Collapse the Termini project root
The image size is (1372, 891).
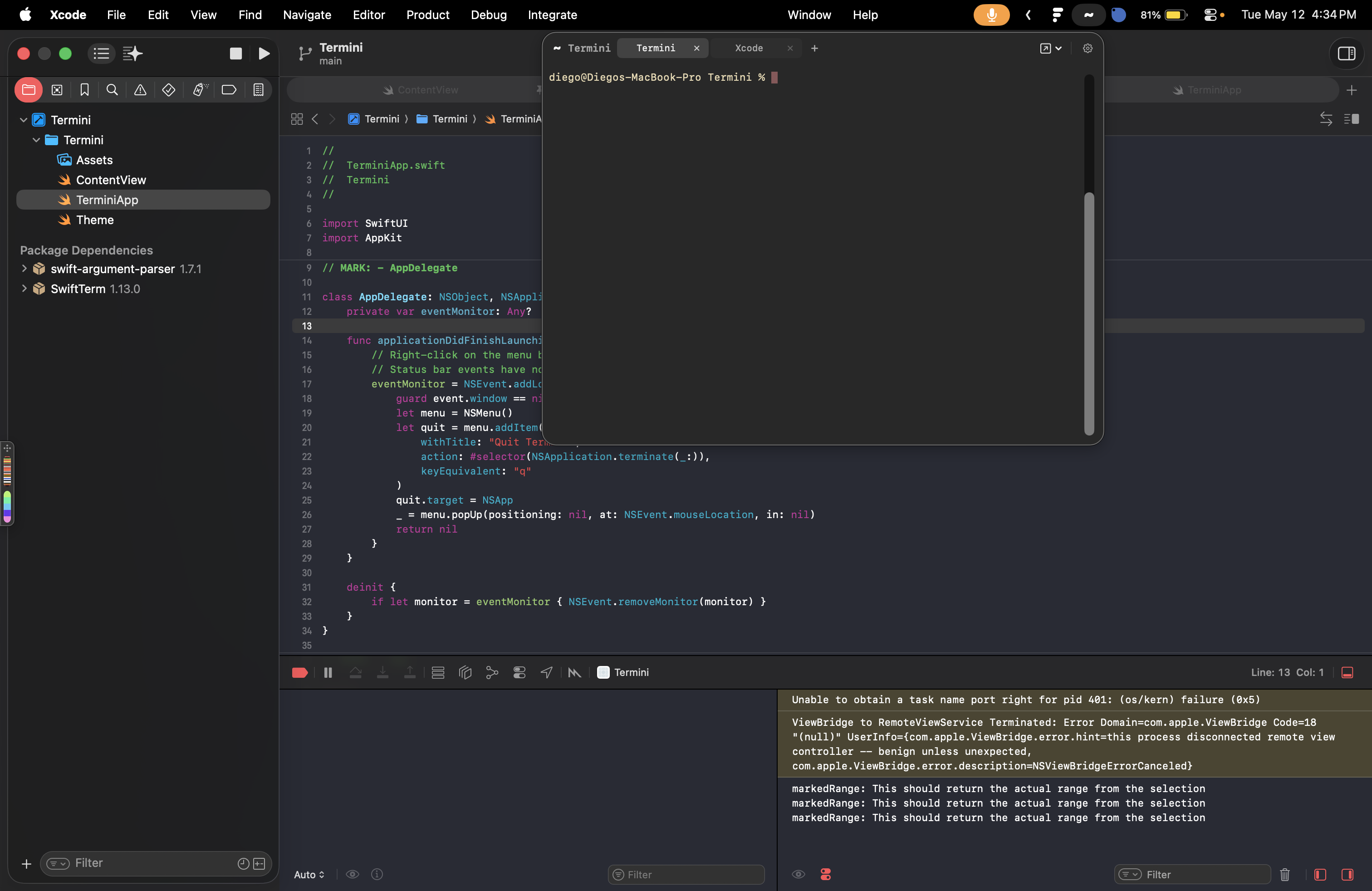point(24,120)
